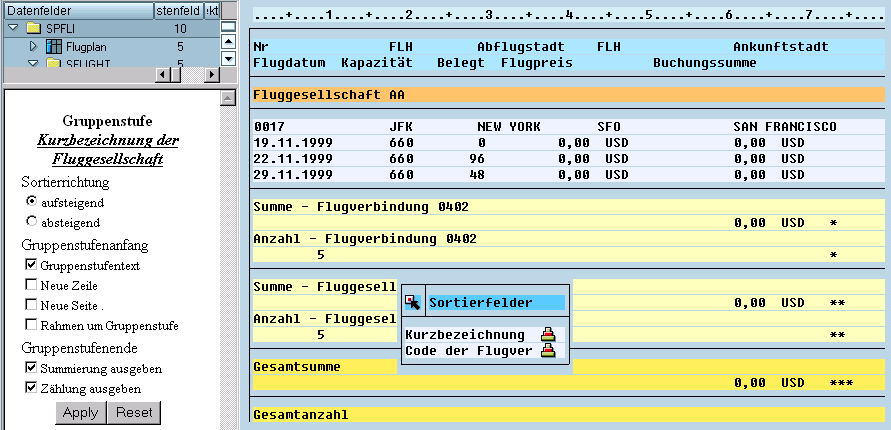The image size is (891, 430).
Task: Uncheck the Gruppenstufentext checkbox
Action: pyautogui.click(x=32, y=265)
